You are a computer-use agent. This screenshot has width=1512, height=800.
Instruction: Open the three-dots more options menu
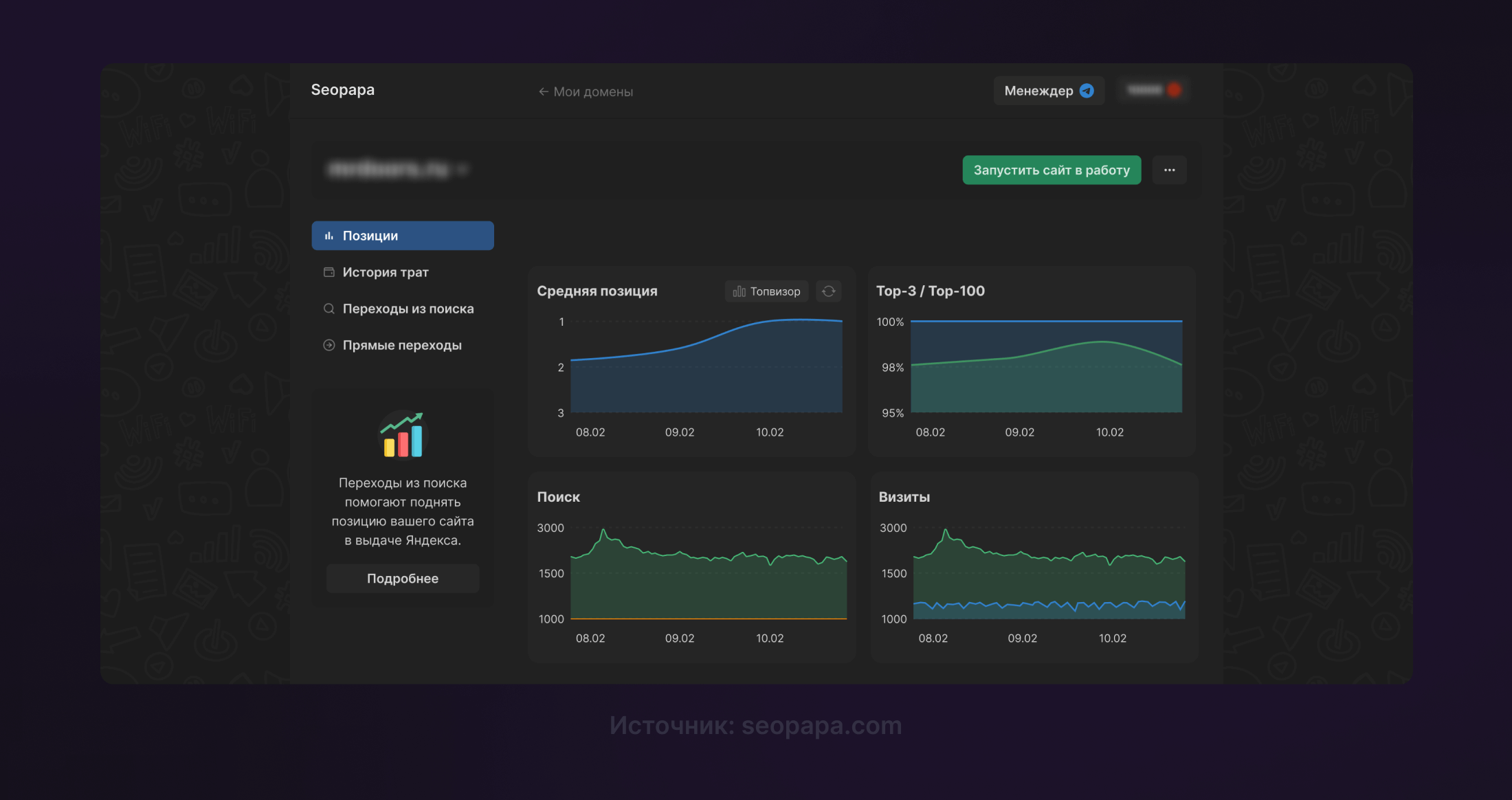(x=1169, y=170)
